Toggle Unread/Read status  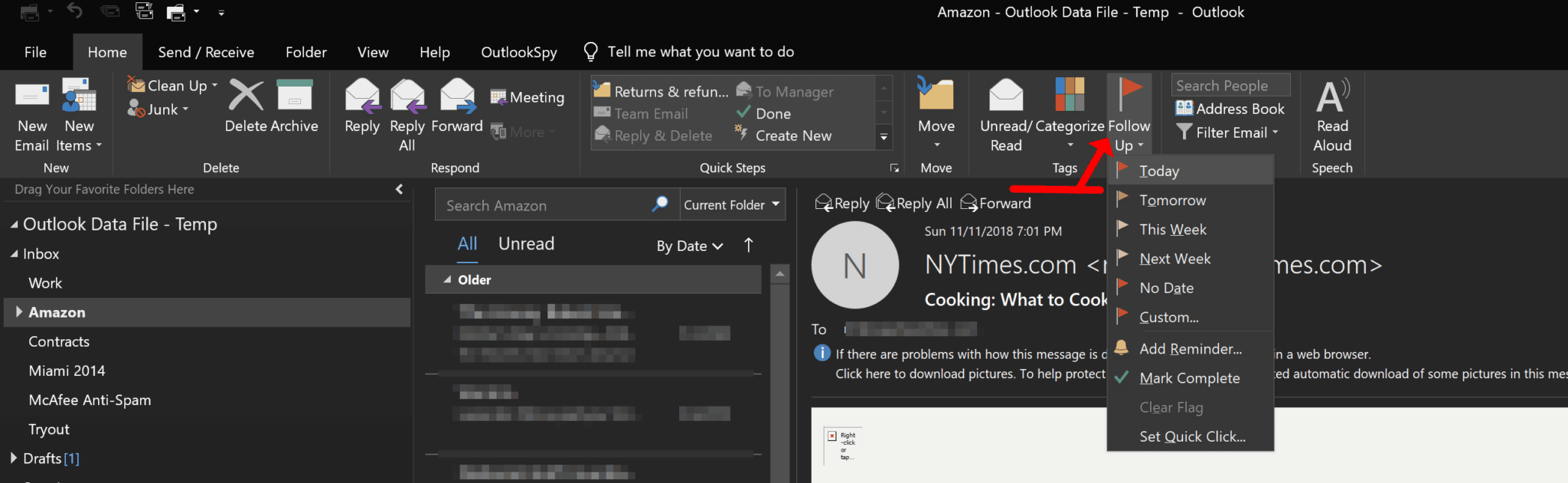[1006, 115]
